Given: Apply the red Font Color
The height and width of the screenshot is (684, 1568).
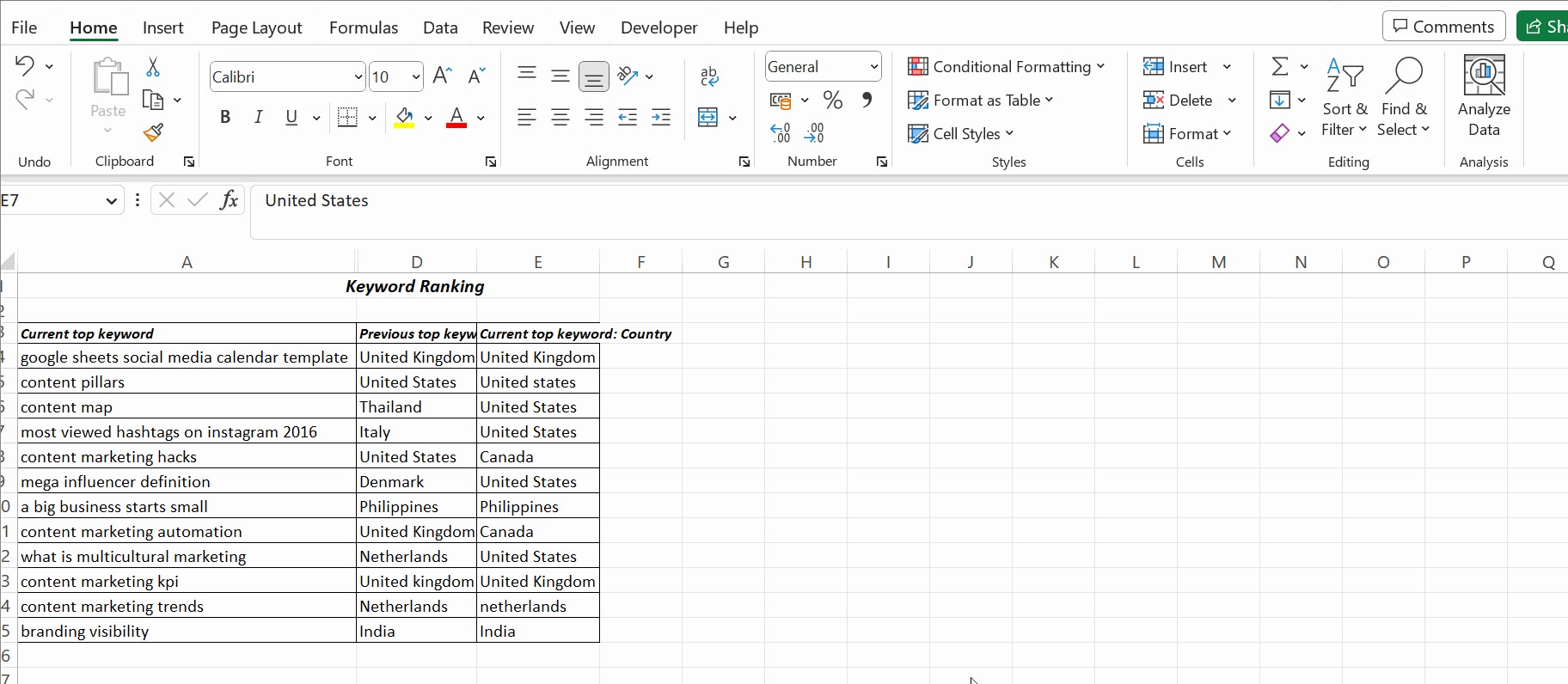Looking at the screenshot, I should click(x=456, y=117).
